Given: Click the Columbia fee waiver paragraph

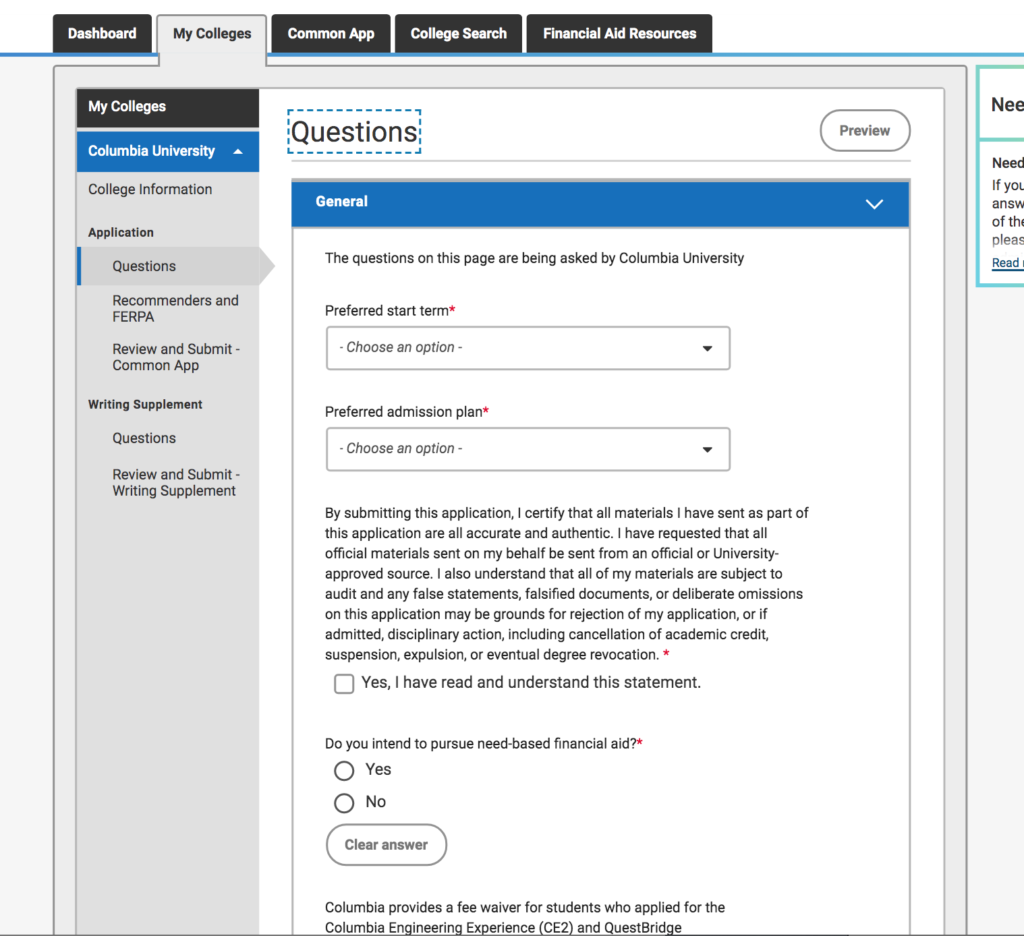Looking at the screenshot, I should point(525,917).
